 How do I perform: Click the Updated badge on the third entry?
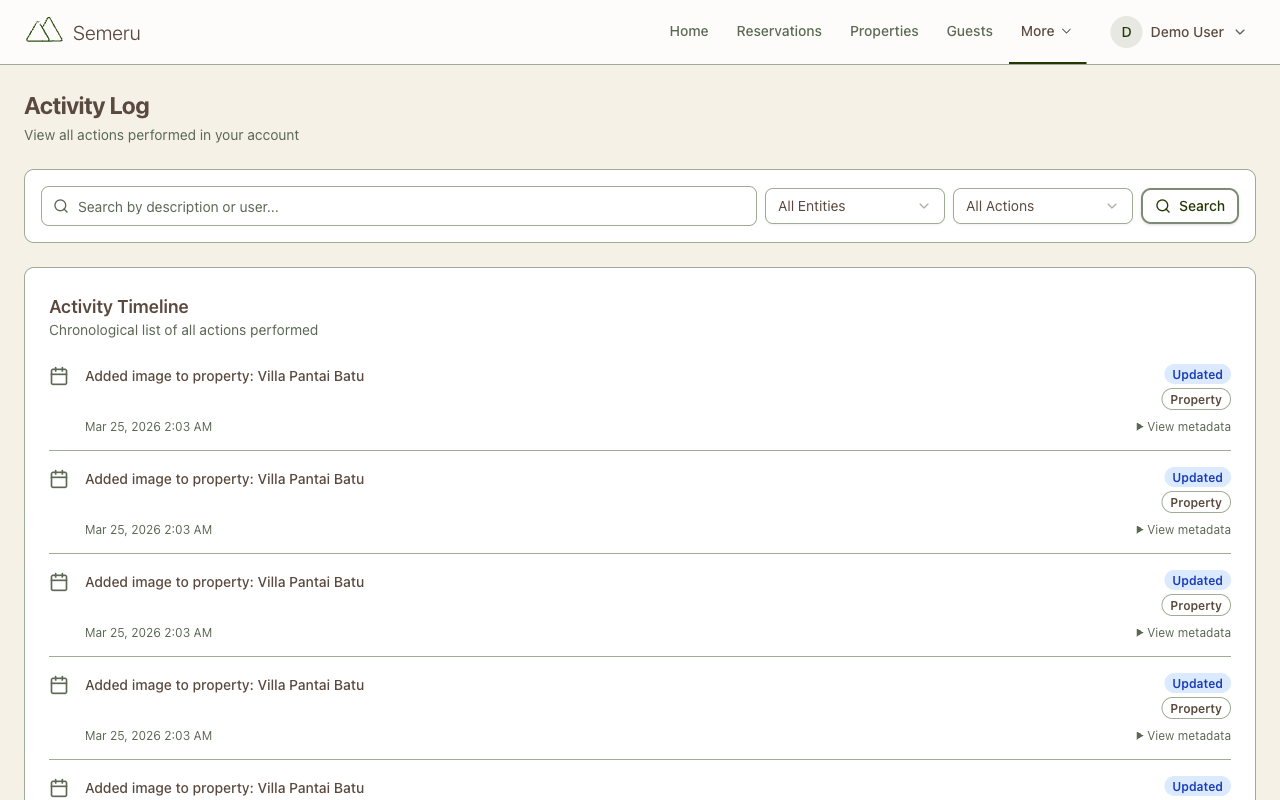pyautogui.click(x=1197, y=581)
